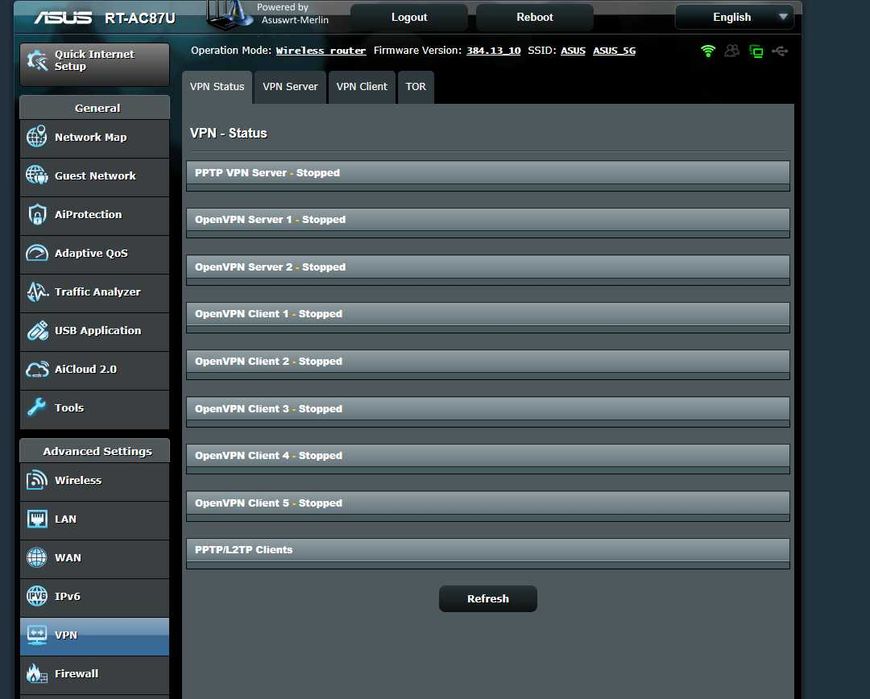Open AiCloud 2.0 menu item

94,370
